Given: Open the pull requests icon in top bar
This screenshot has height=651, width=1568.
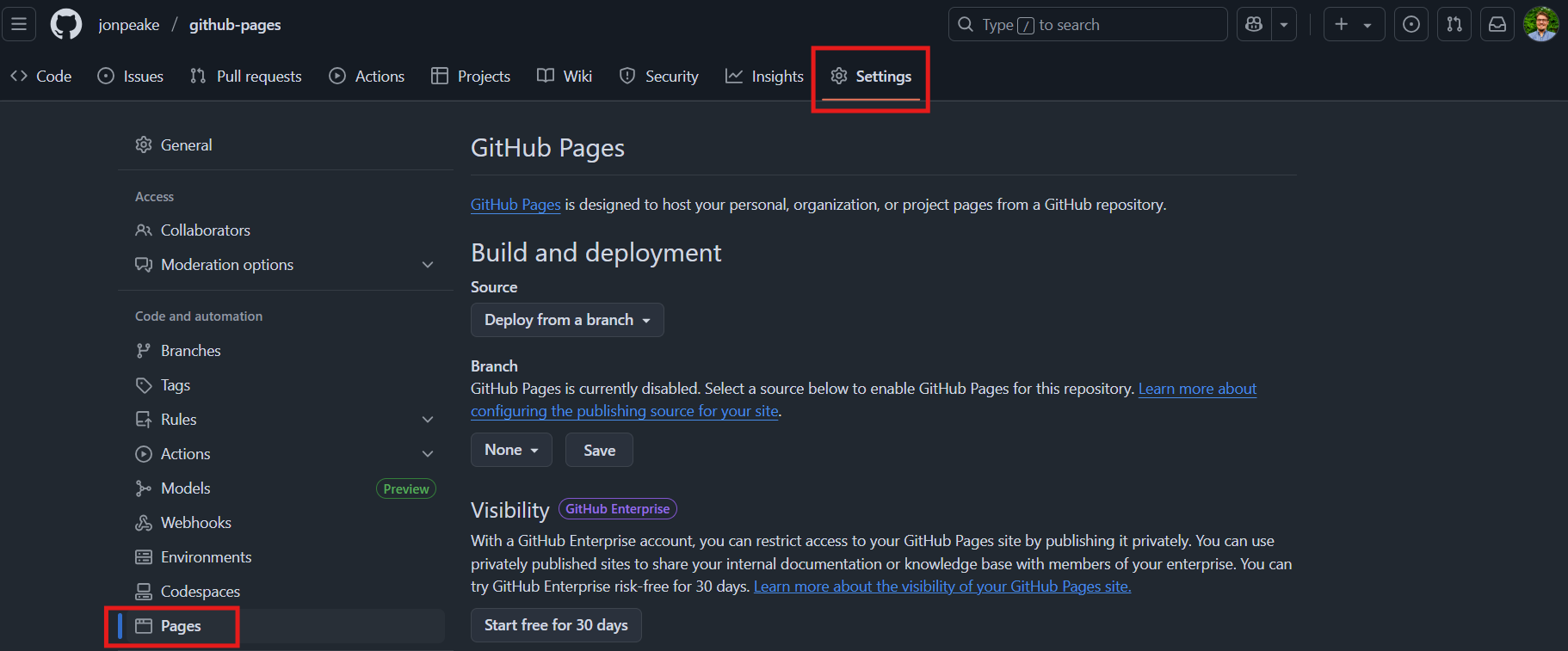Looking at the screenshot, I should [1454, 24].
